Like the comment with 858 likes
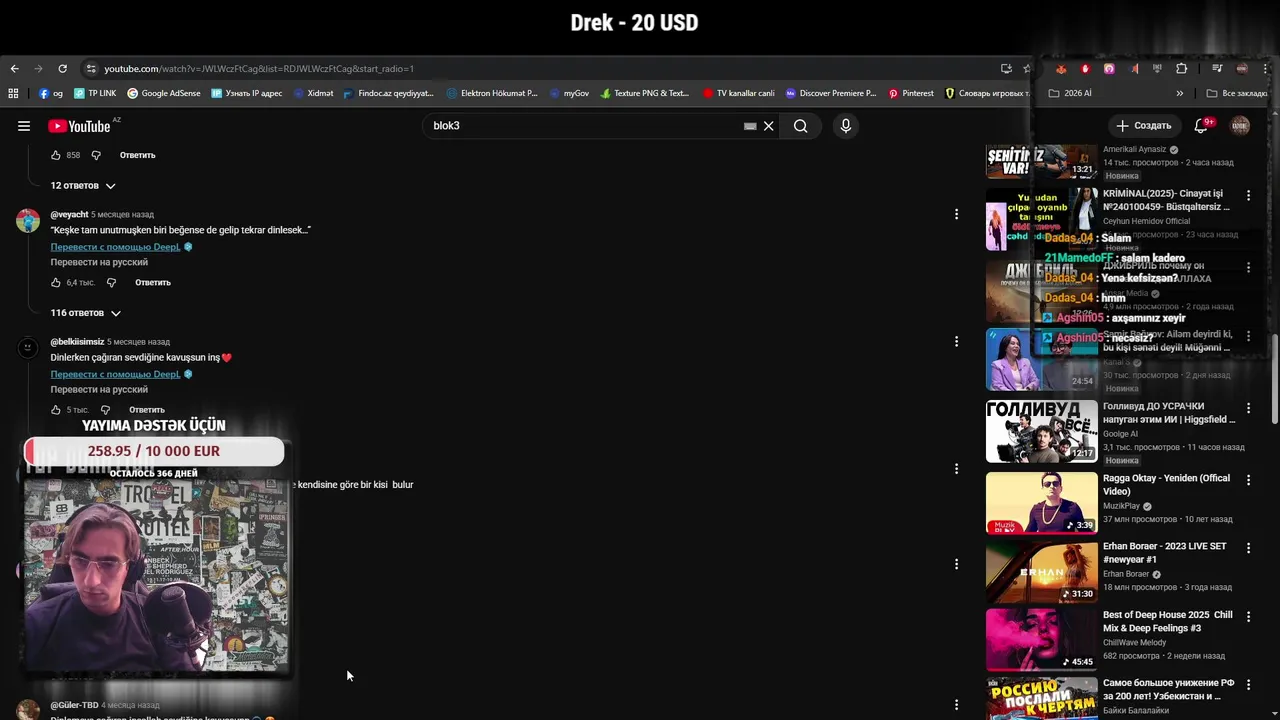The width and height of the screenshot is (1280, 720). tap(56, 155)
